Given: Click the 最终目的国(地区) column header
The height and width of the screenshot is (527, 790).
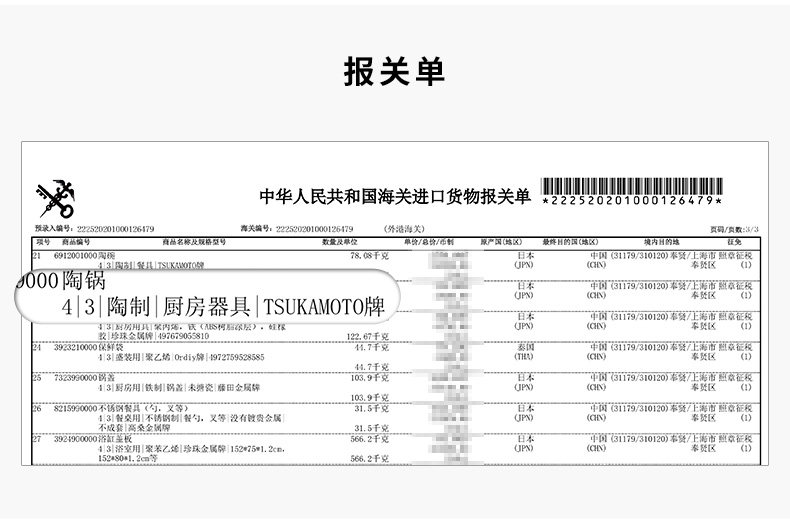Looking at the screenshot, I should coord(570,242).
